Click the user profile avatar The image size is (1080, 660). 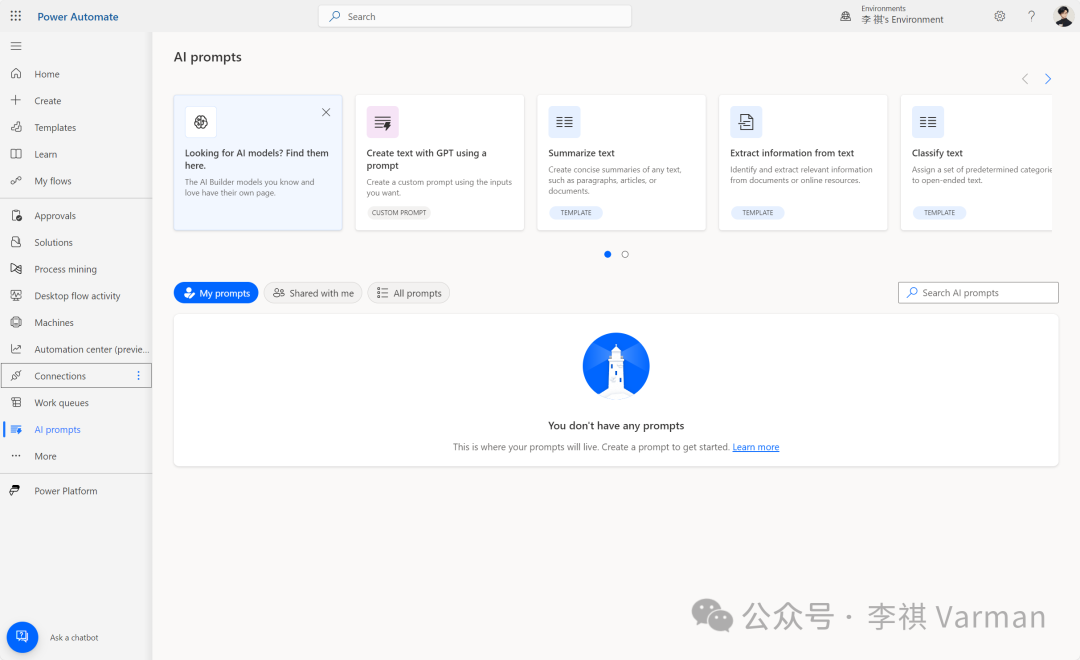[x=1063, y=16]
